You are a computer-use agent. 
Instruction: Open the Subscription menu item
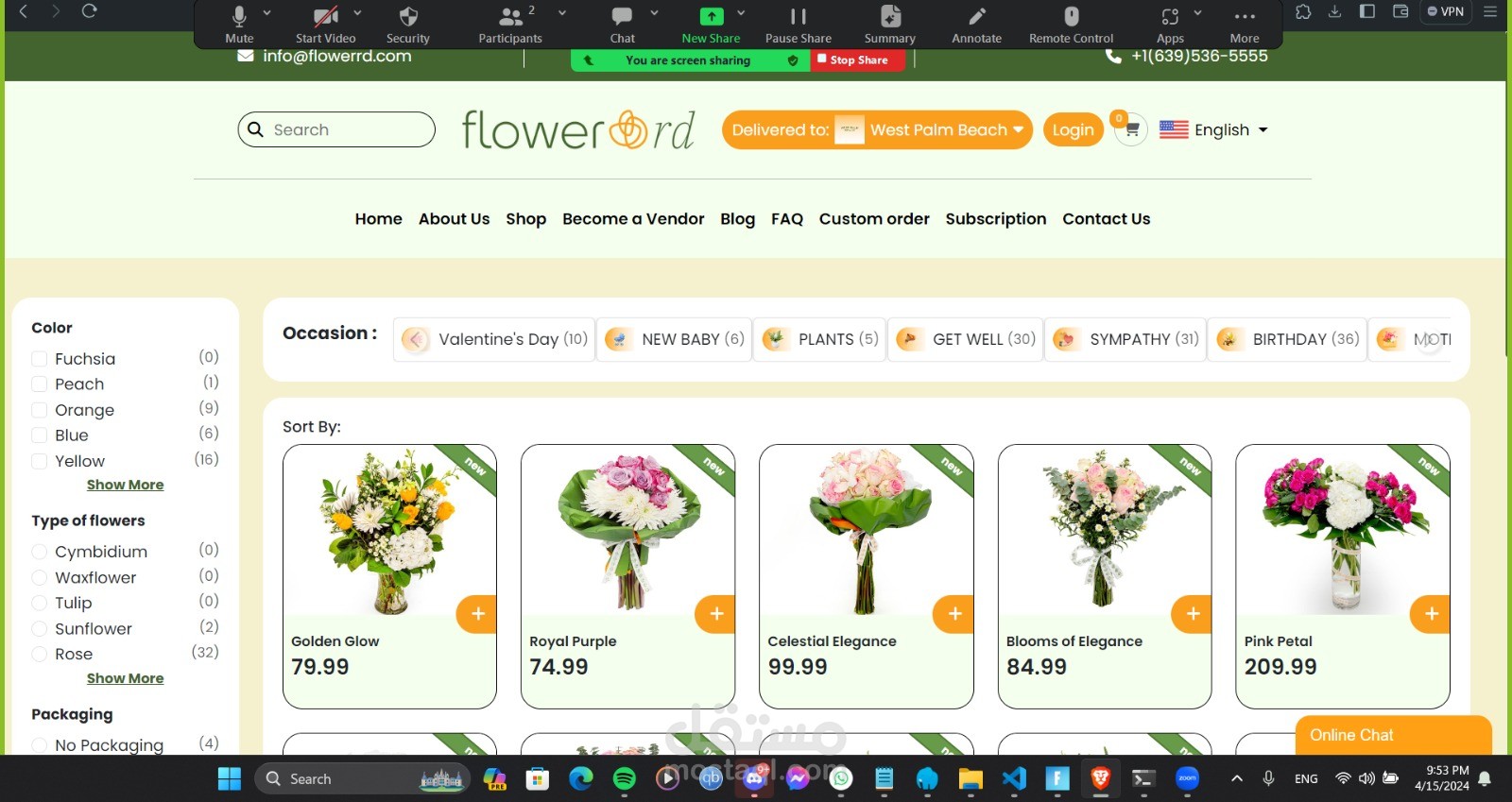(996, 219)
